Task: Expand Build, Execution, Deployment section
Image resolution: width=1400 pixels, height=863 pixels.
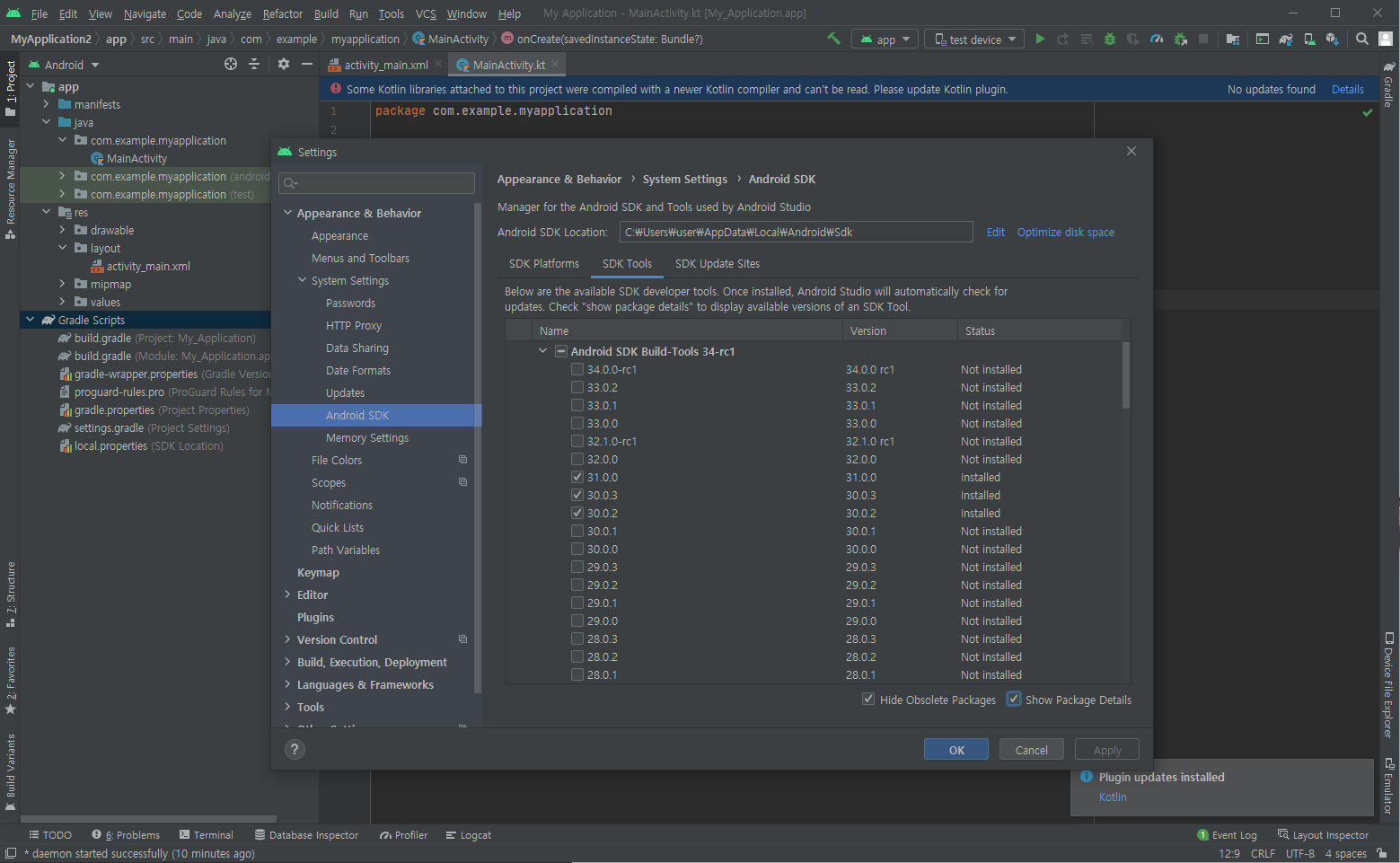Action: point(287,662)
